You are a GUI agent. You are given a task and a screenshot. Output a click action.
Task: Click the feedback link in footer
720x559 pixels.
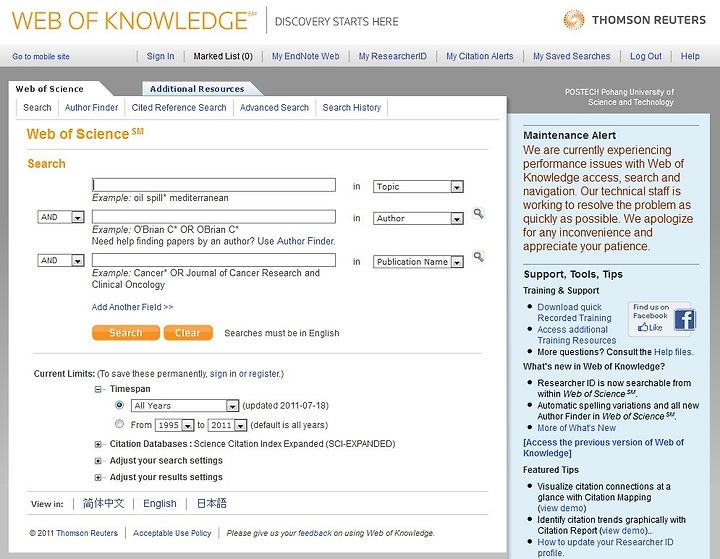pyautogui.click(x=315, y=533)
